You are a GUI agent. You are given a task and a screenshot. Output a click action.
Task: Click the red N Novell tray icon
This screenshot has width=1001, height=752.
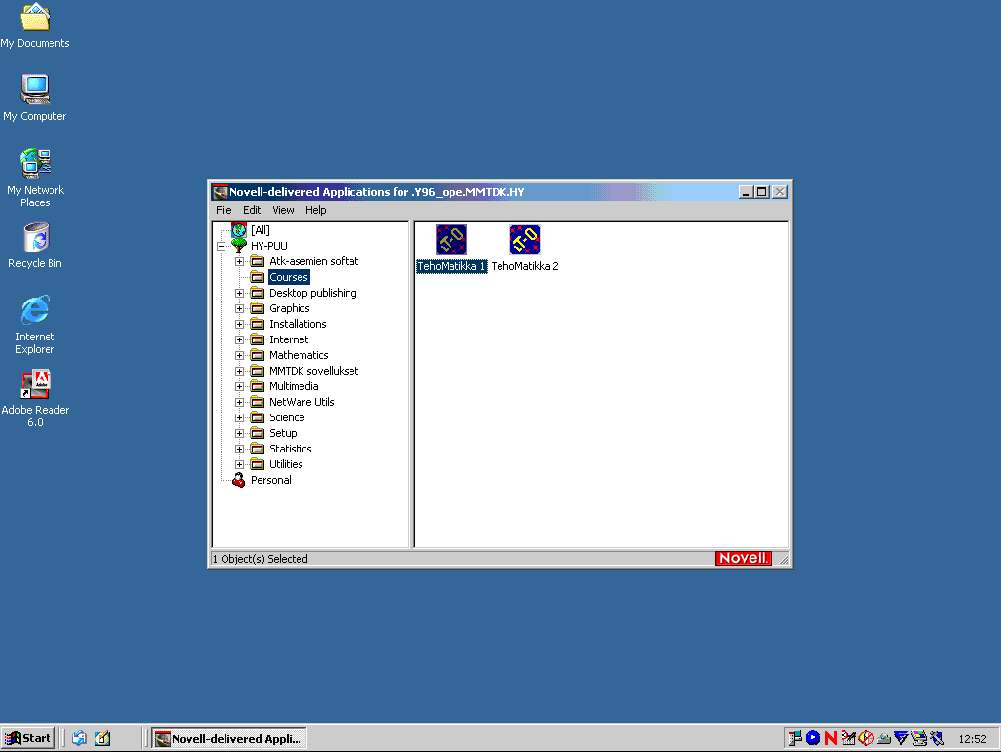[831, 739]
